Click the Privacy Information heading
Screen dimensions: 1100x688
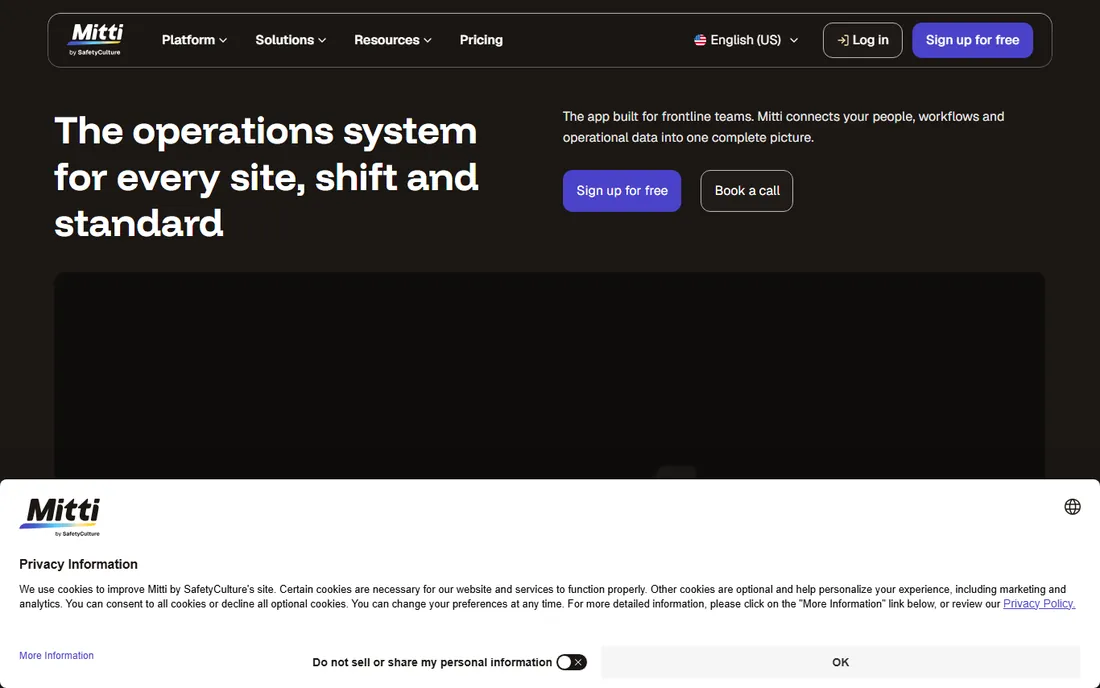(79, 564)
